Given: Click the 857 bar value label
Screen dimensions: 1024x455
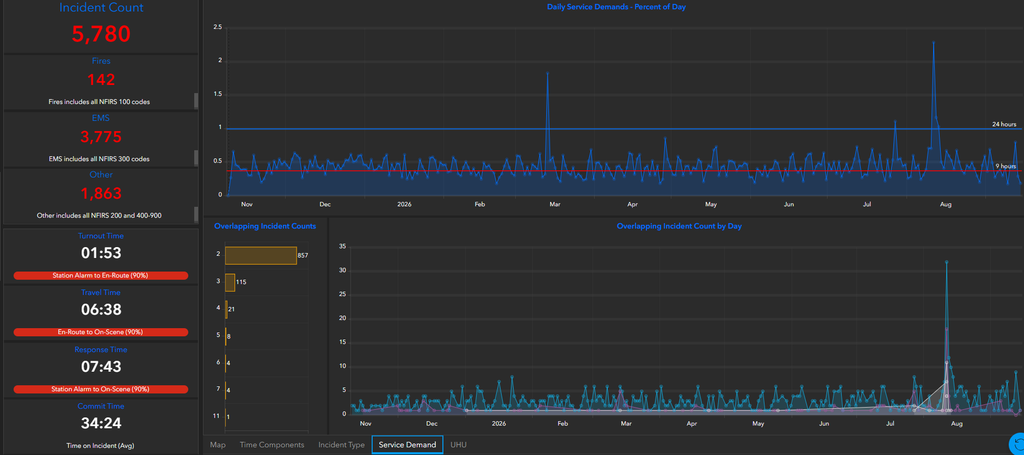Looking at the screenshot, I should click(302, 256).
